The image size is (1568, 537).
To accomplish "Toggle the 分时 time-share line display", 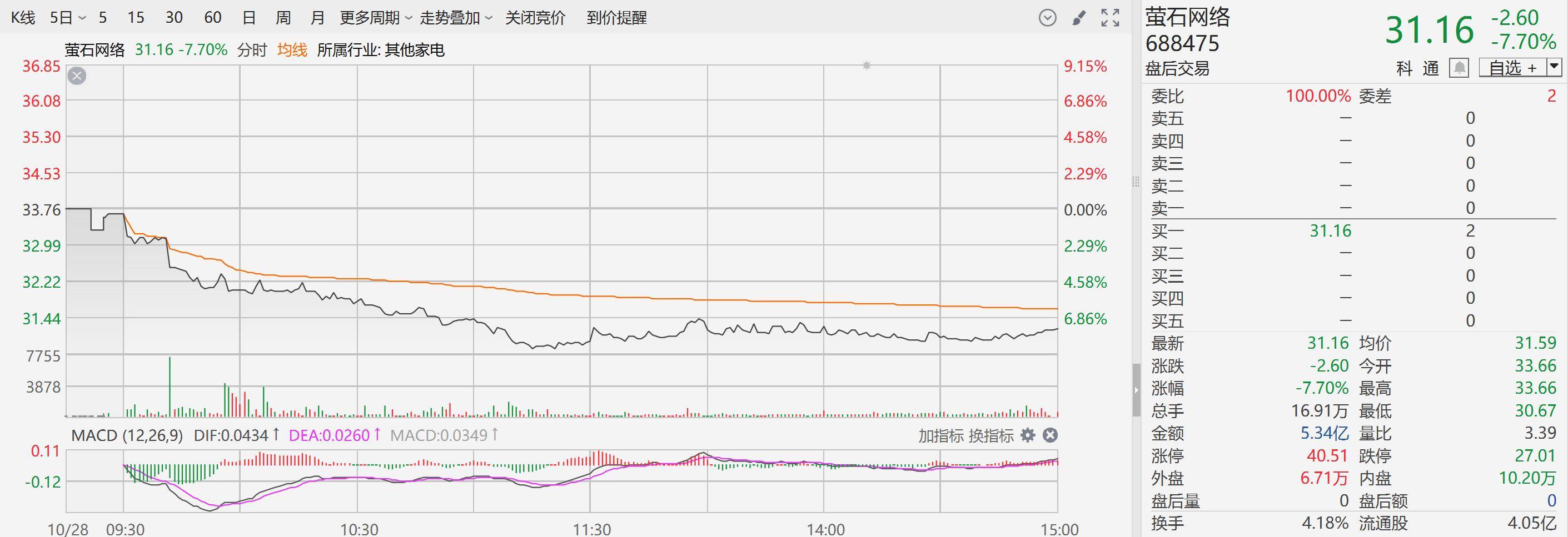I will tap(252, 50).
